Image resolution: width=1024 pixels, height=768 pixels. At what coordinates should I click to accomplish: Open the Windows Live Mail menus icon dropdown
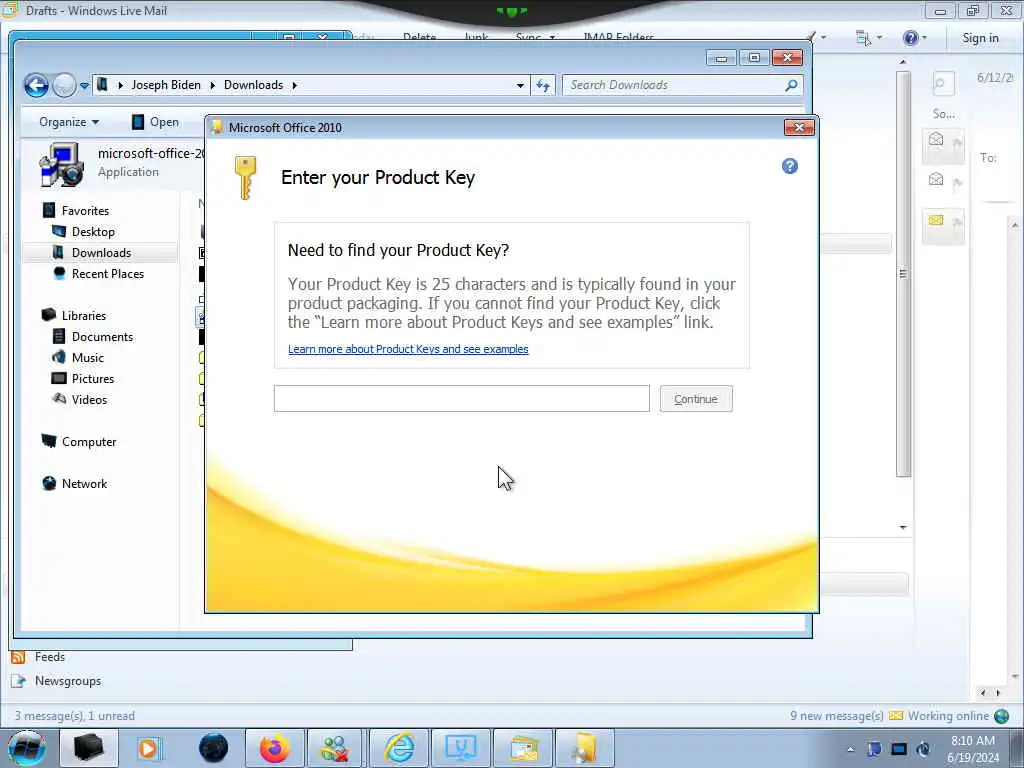click(x=869, y=38)
